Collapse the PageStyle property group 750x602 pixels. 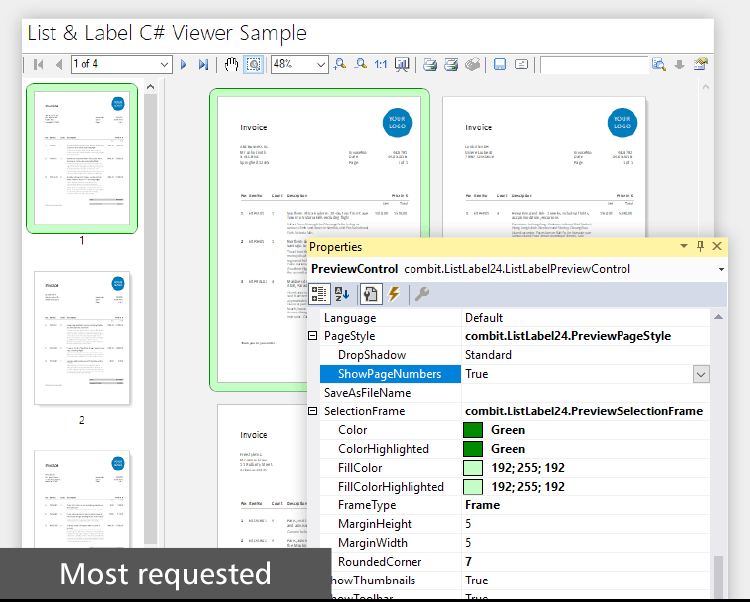(x=312, y=336)
